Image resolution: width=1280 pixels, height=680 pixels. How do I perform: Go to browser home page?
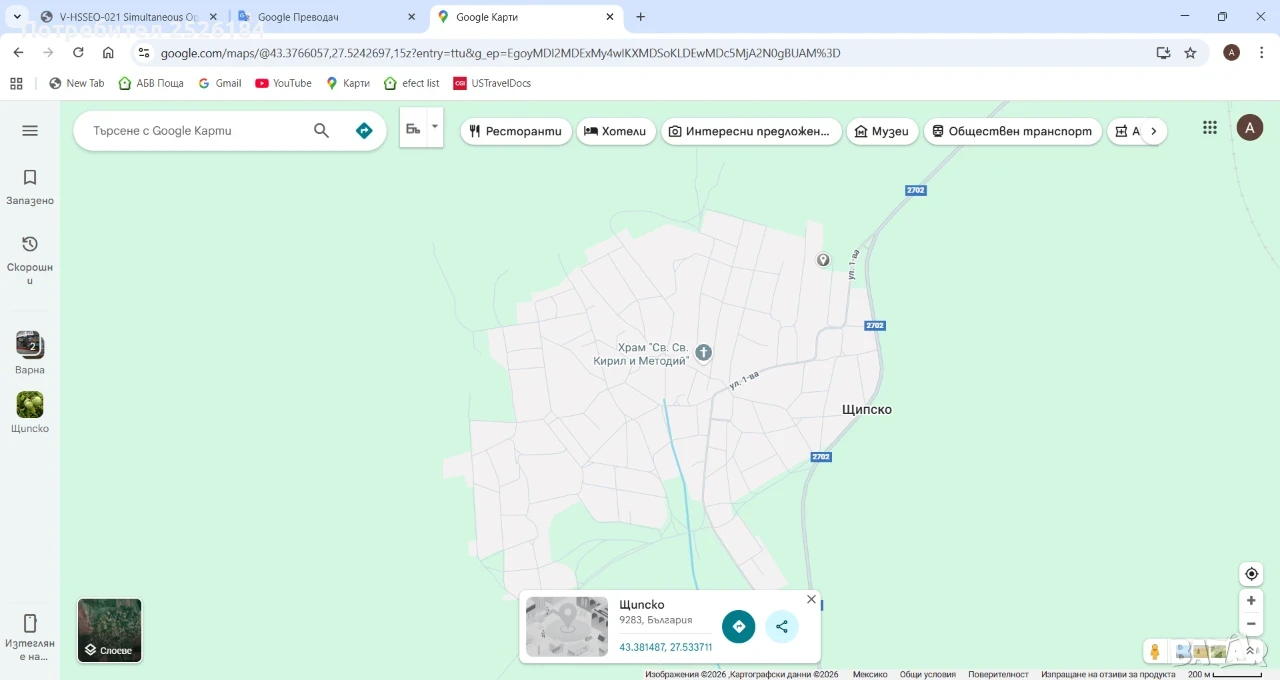coord(108,53)
